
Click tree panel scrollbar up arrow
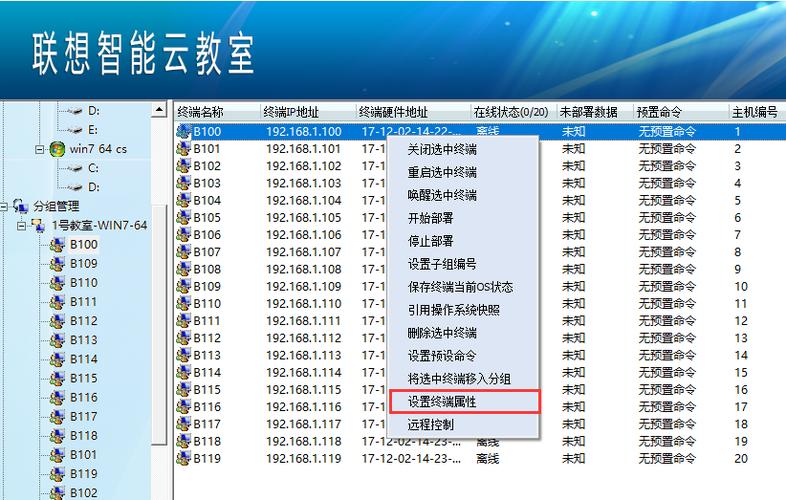pos(159,110)
